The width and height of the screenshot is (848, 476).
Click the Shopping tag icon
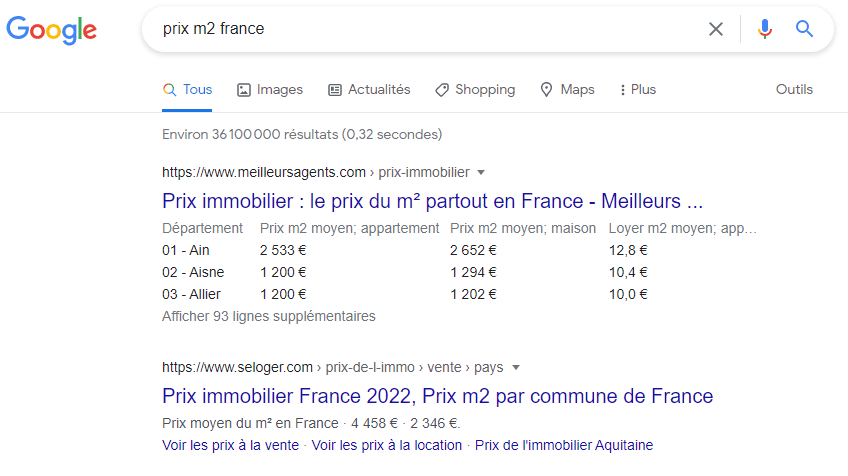[x=442, y=90]
